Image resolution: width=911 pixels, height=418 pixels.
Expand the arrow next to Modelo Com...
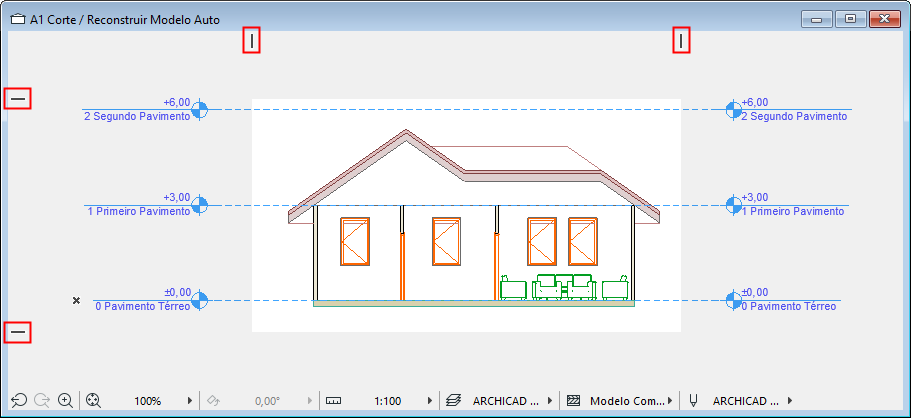[670, 401]
